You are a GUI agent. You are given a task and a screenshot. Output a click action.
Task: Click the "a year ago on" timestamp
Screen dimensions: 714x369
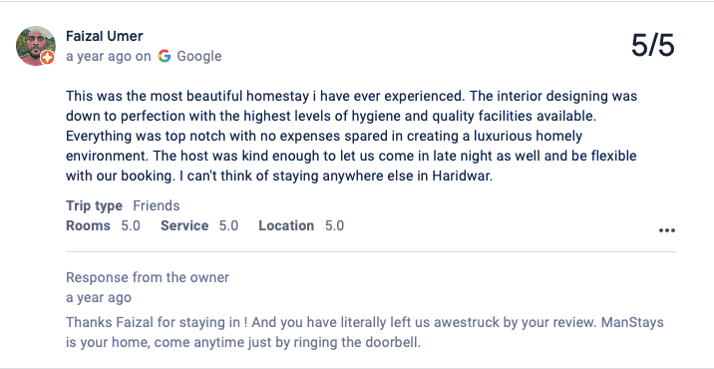(108, 56)
